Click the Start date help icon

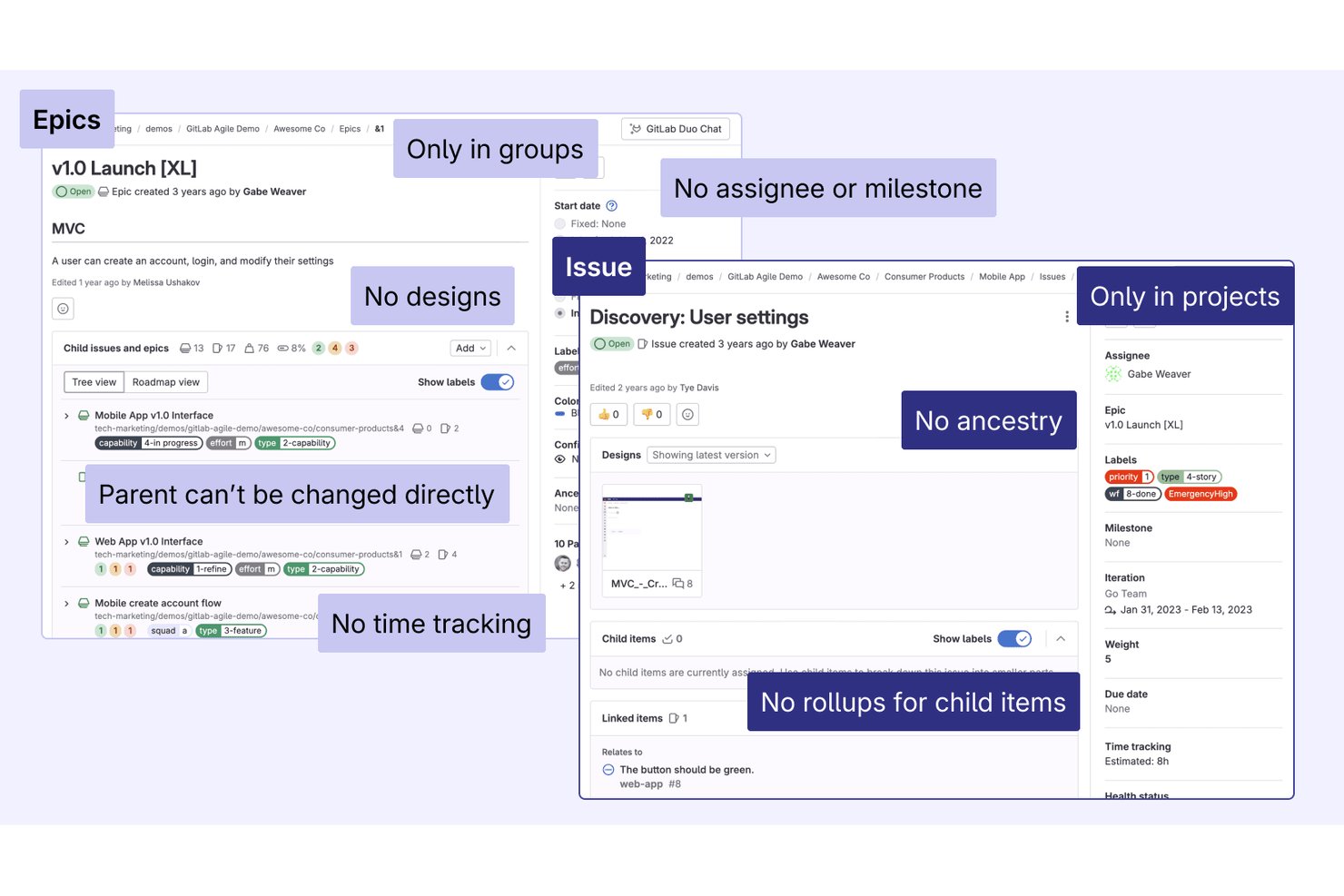pos(611,206)
